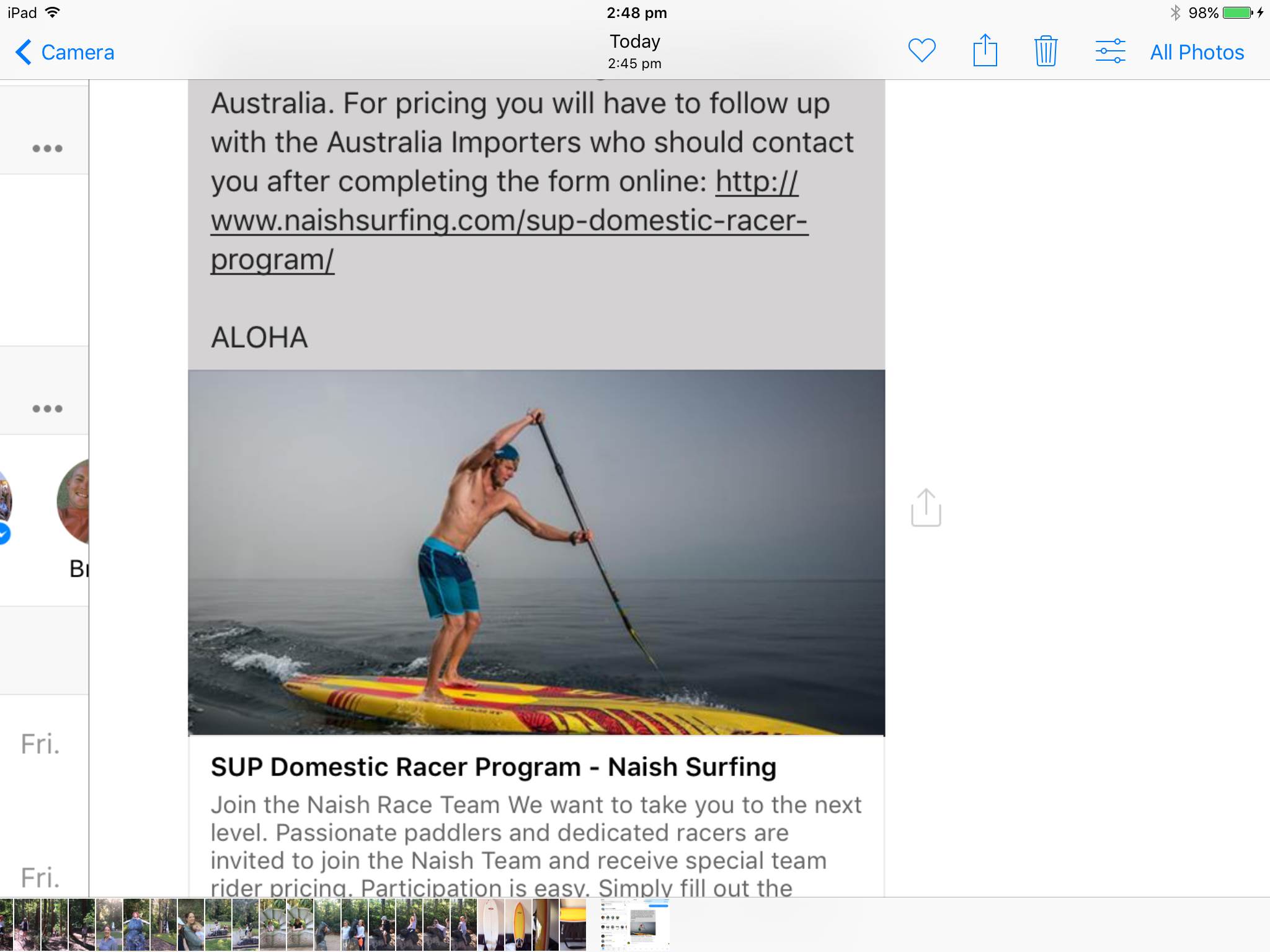Favorite this photo with the heart icon
The image size is (1270, 952).
pyautogui.click(x=921, y=51)
